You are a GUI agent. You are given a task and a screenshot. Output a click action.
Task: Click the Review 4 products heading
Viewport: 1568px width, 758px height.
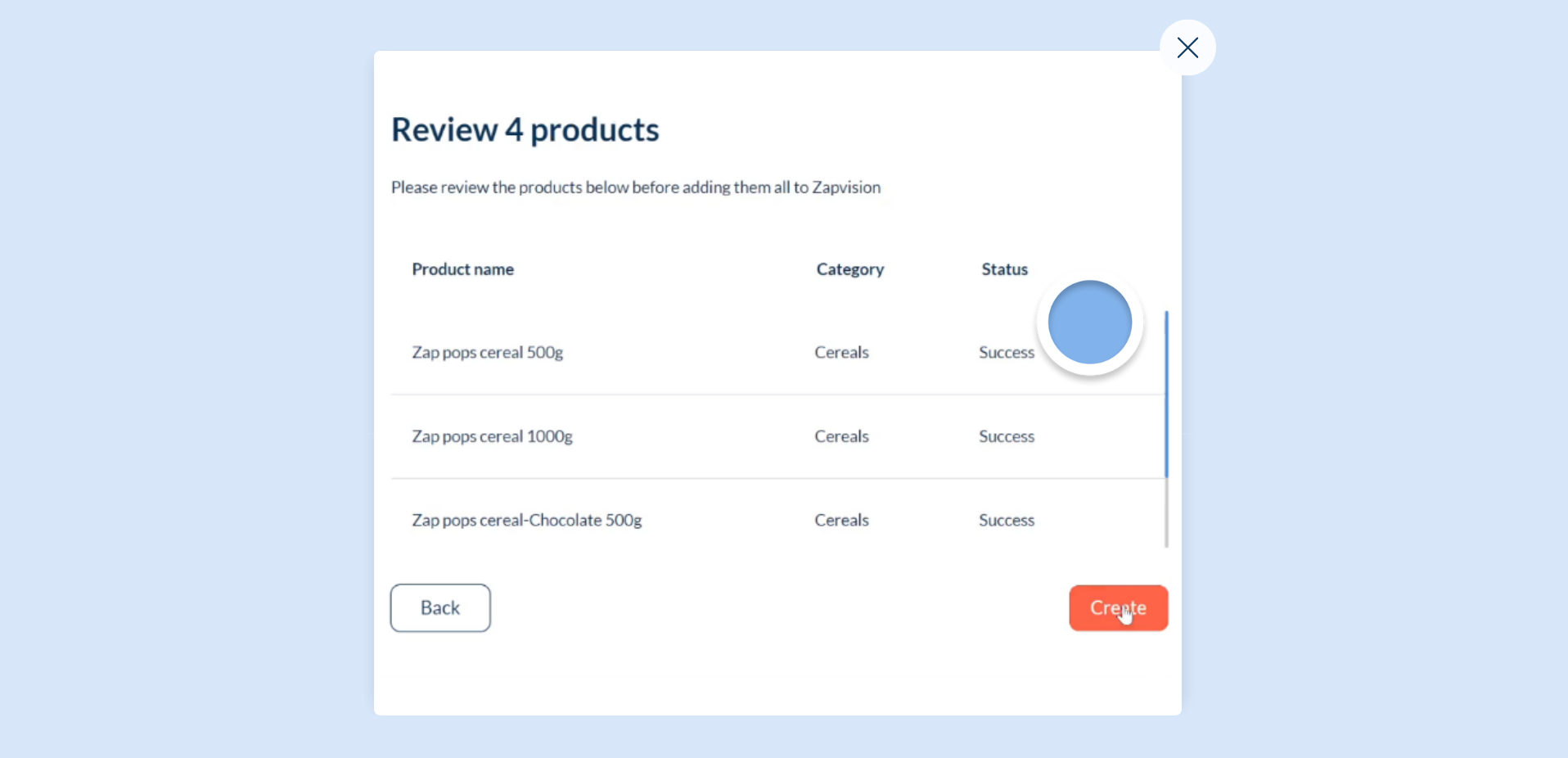click(x=525, y=129)
